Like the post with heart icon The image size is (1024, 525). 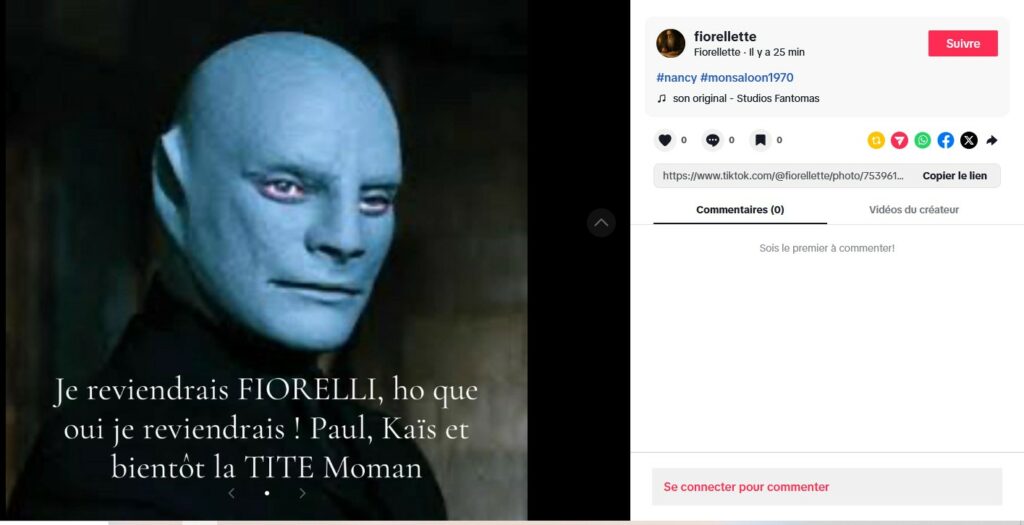(x=665, y=140)
